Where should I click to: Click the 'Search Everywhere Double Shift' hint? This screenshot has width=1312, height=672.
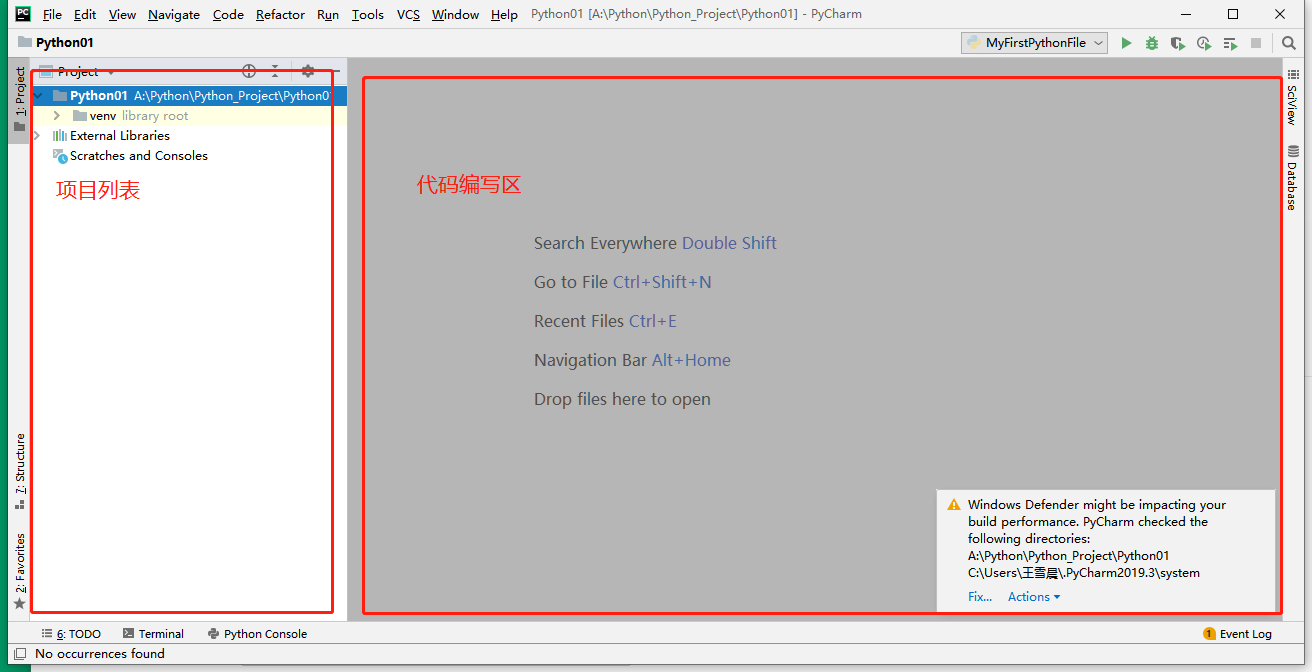655,243
